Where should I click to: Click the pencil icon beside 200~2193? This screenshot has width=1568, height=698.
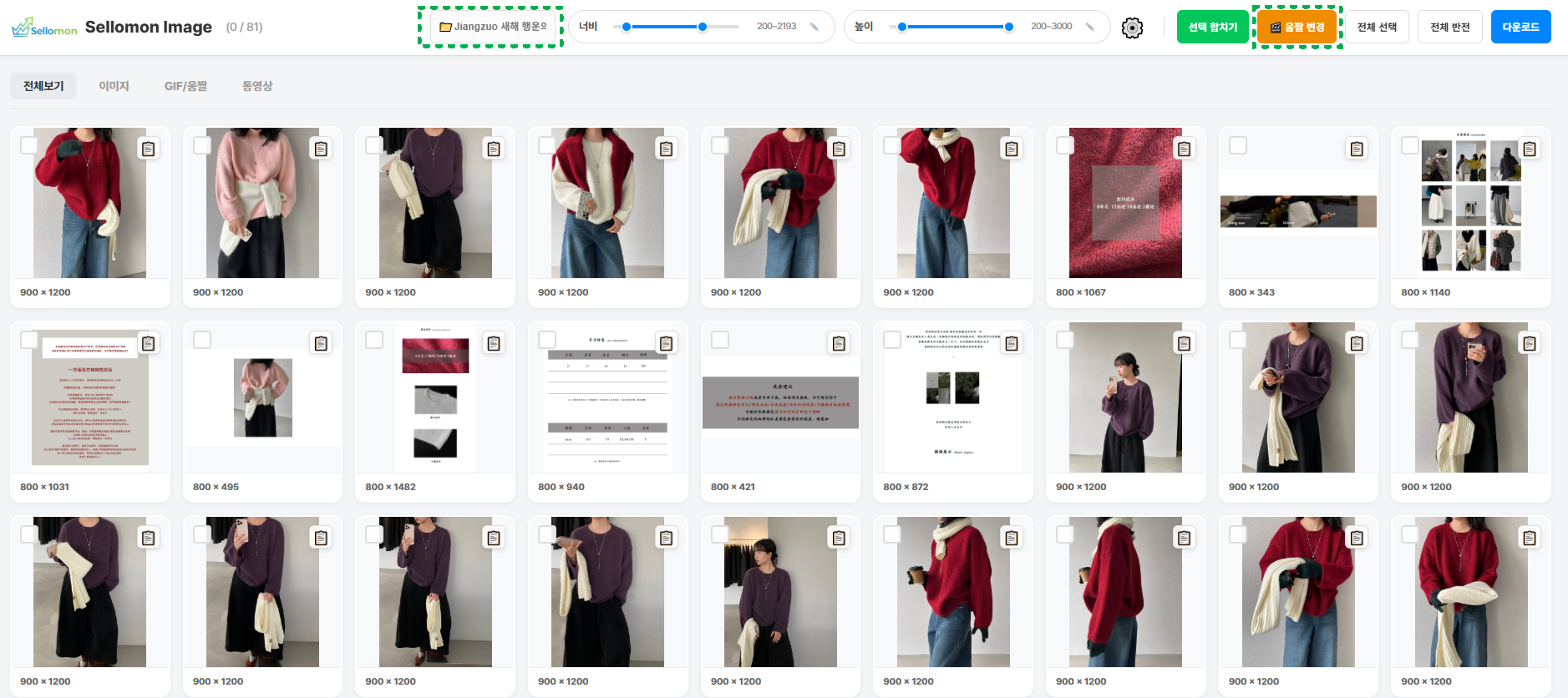(814, 27)
